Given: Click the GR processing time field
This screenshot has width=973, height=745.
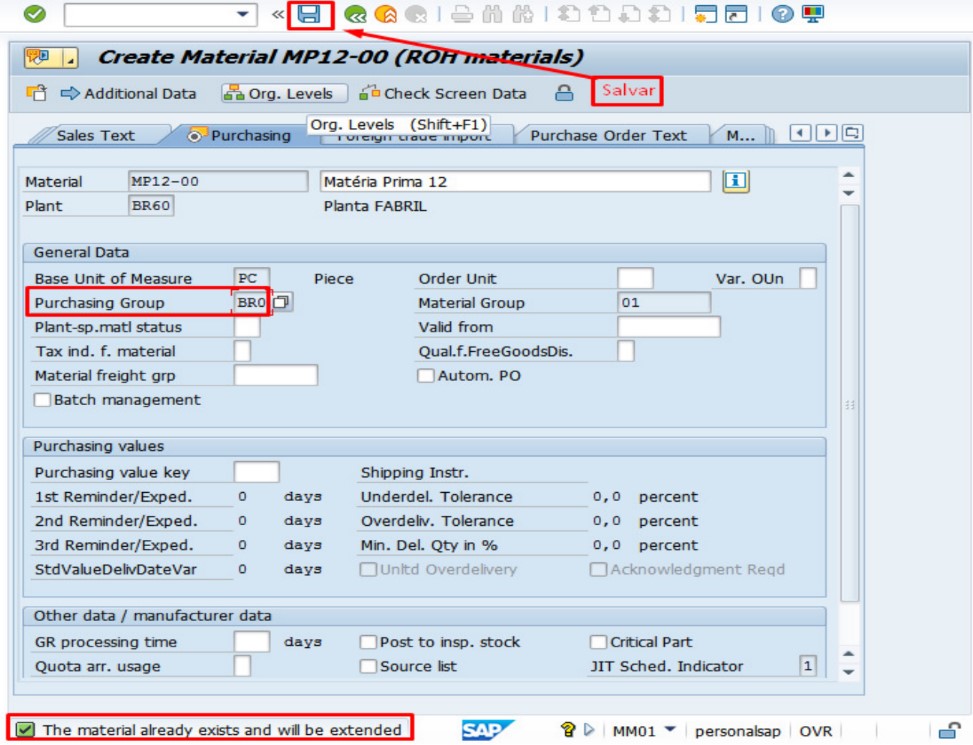Looking at the screenshot, I should 252,641.
